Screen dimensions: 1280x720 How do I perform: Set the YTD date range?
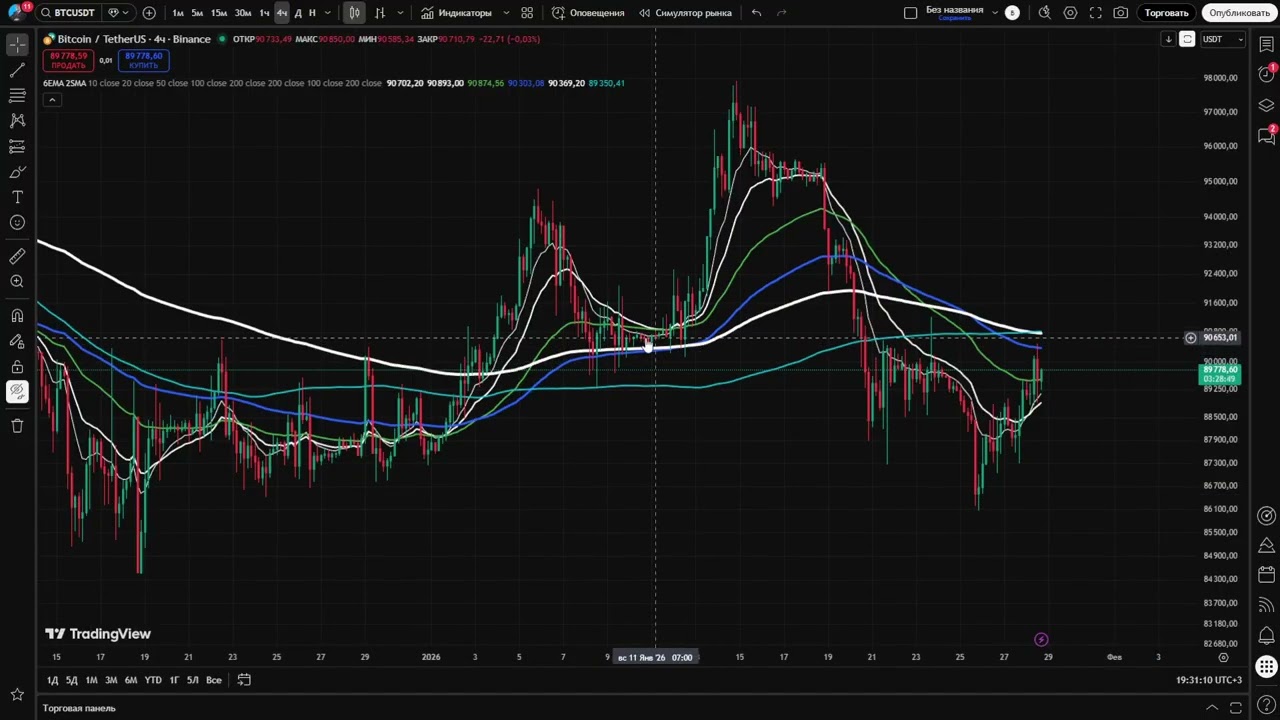[x=153, y=680]
